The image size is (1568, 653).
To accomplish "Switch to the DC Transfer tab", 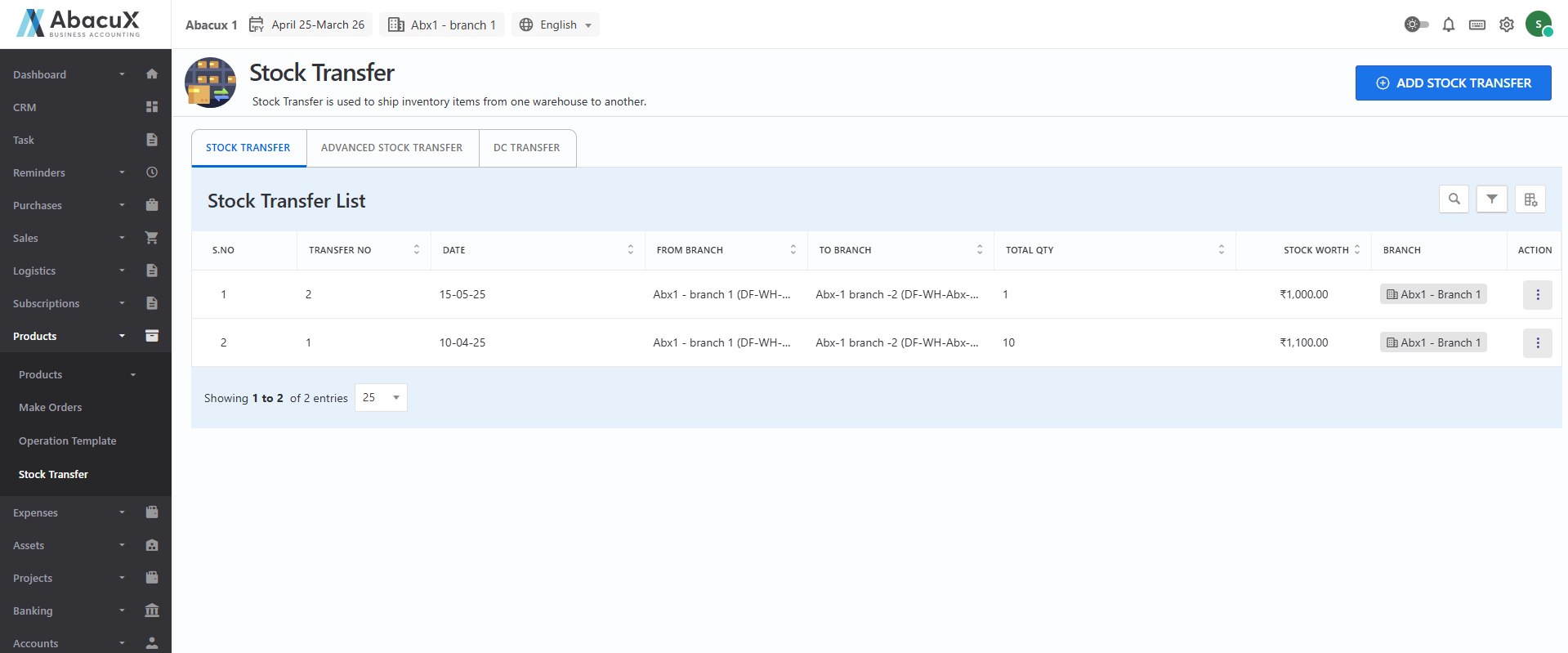I will pyautogui.click(x=526, y=148).
